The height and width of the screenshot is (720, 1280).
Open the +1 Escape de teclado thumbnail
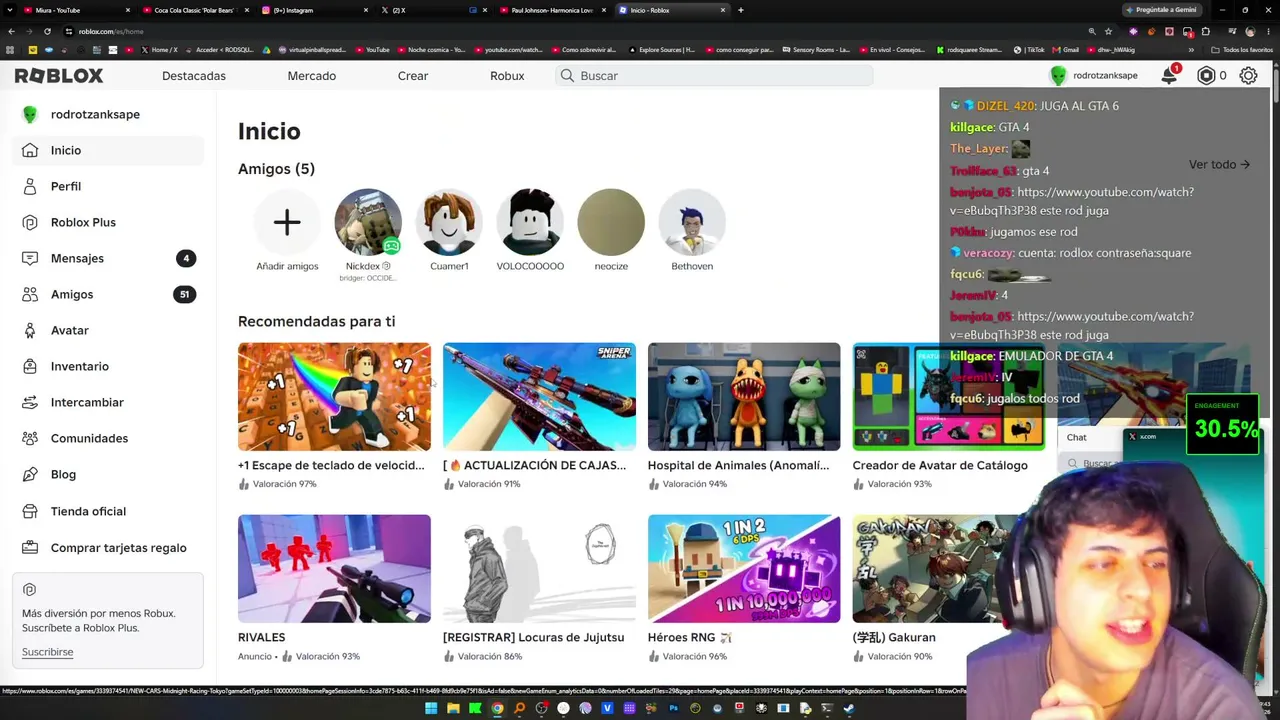pyautogui.click(x=334, y=397)
